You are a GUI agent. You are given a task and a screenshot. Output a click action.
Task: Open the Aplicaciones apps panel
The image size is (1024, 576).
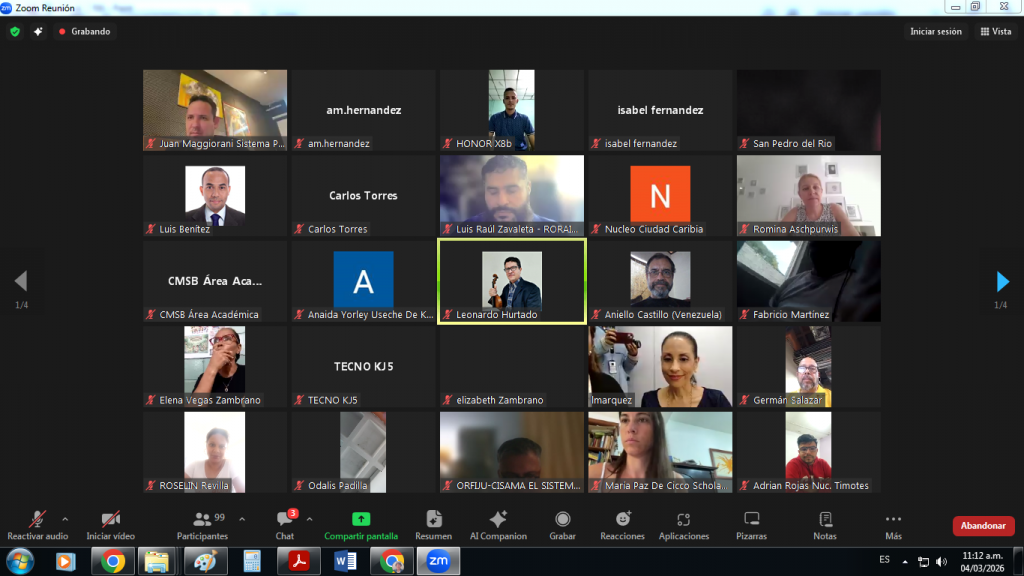point(684,525)
